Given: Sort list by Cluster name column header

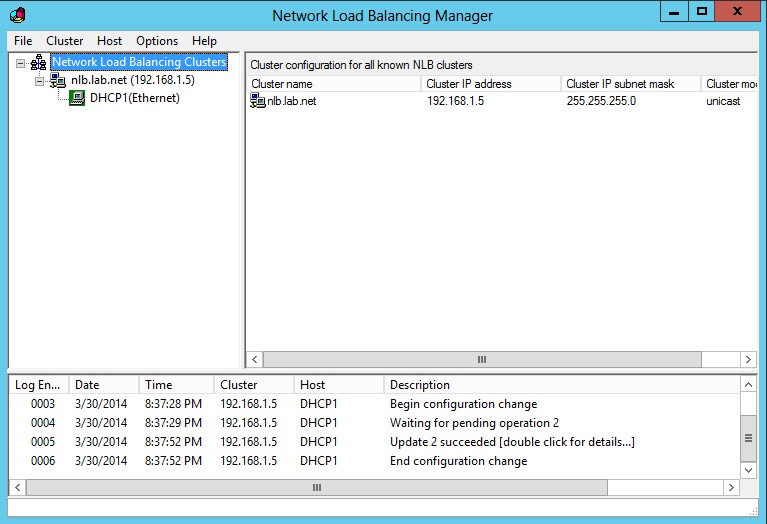Looking at the screenshot, I should (332, 84).
